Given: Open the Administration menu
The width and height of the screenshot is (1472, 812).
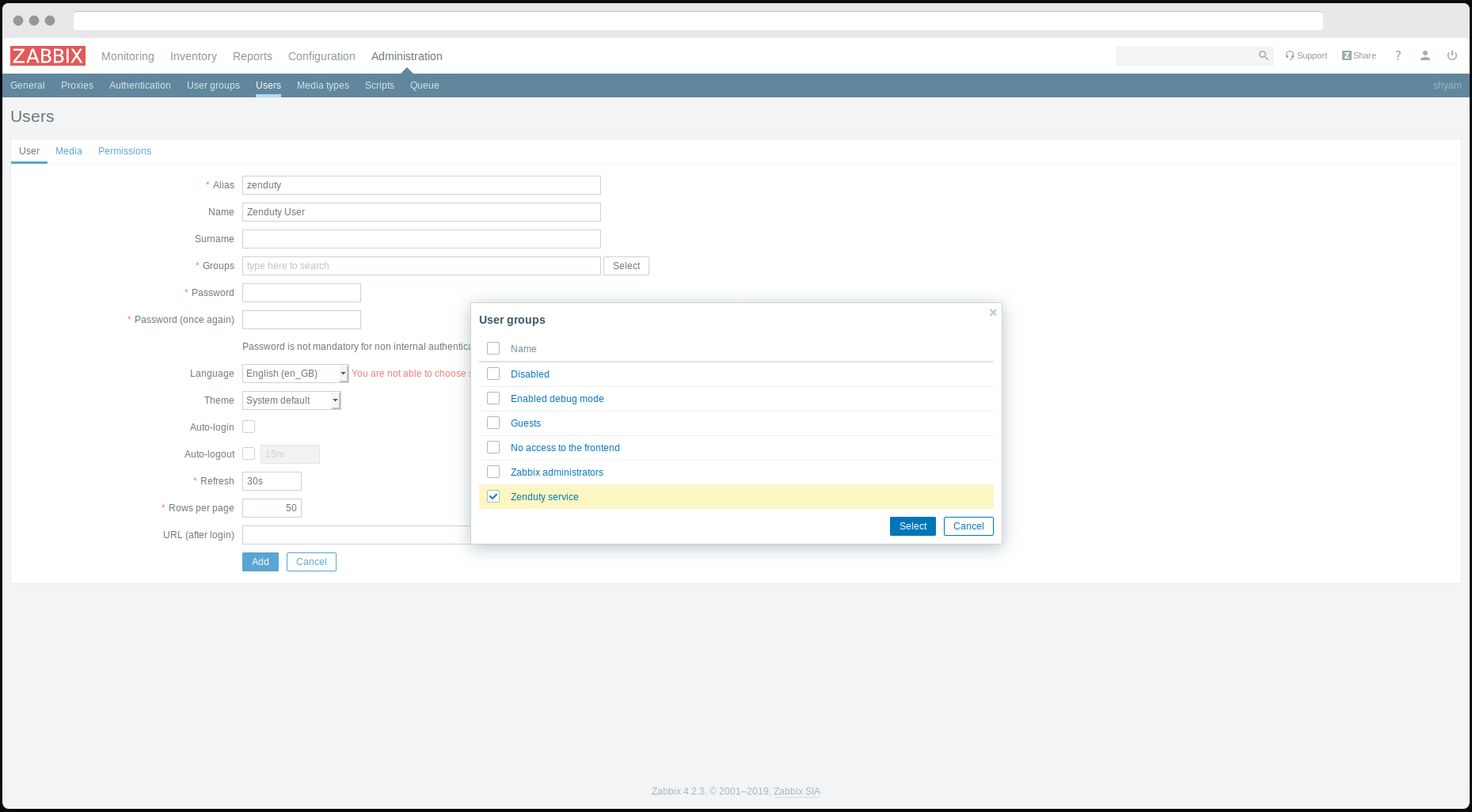Looking at the screenshot, I should point(407,56).
